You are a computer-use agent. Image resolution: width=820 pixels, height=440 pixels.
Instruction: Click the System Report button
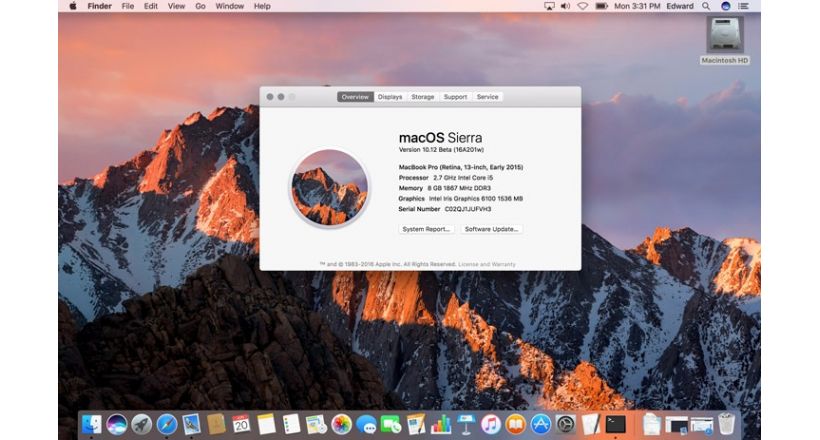[426, 229]
